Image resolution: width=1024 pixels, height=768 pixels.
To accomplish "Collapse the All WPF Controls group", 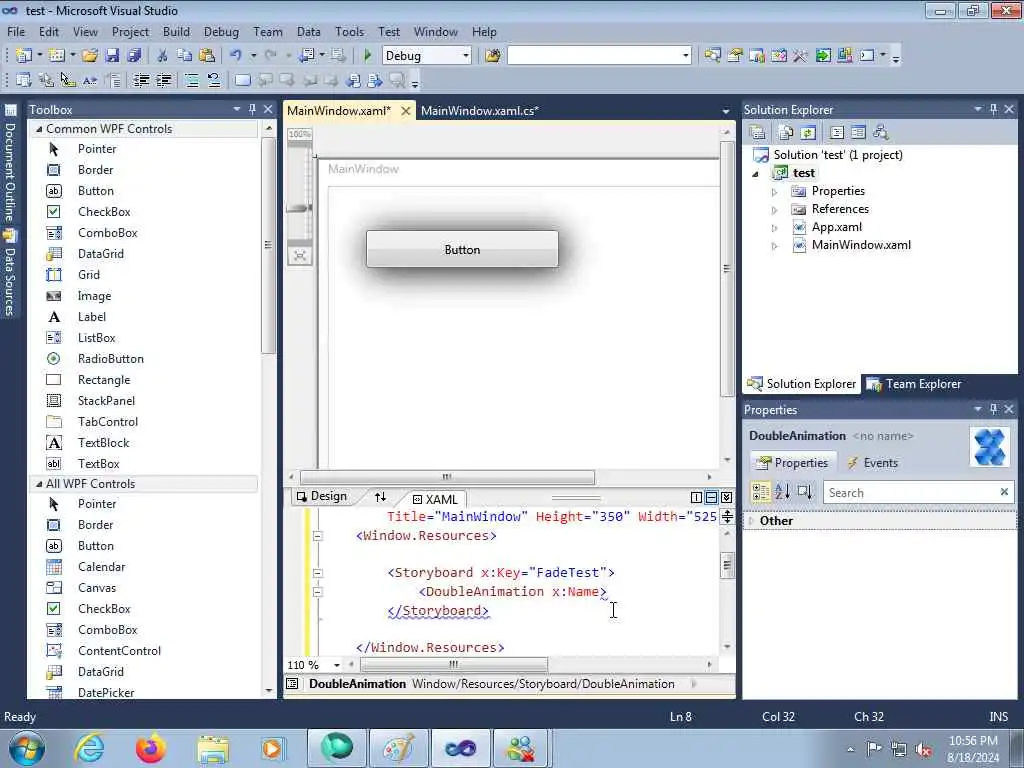I will [x=39, y=484].
